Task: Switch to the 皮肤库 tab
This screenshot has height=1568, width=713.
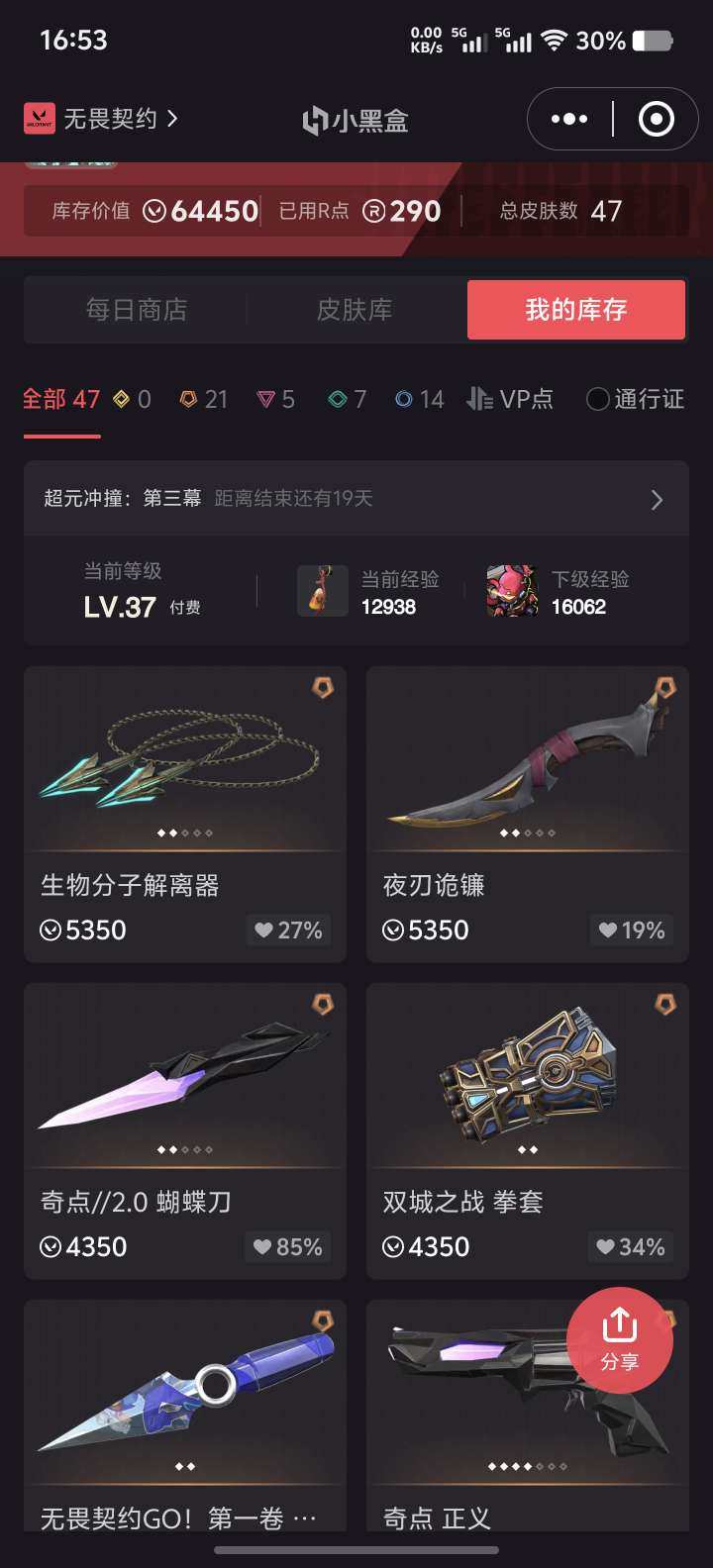Action: [355, 310]
